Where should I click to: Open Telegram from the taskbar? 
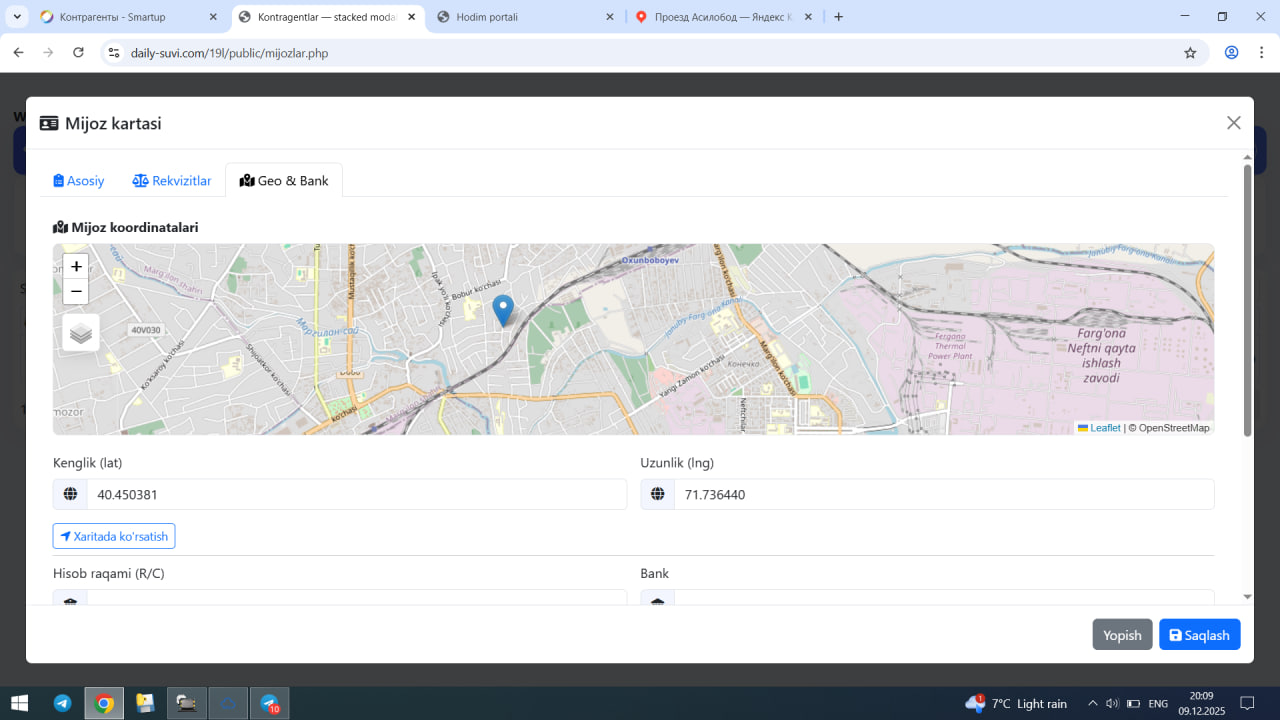pos(62,703)
